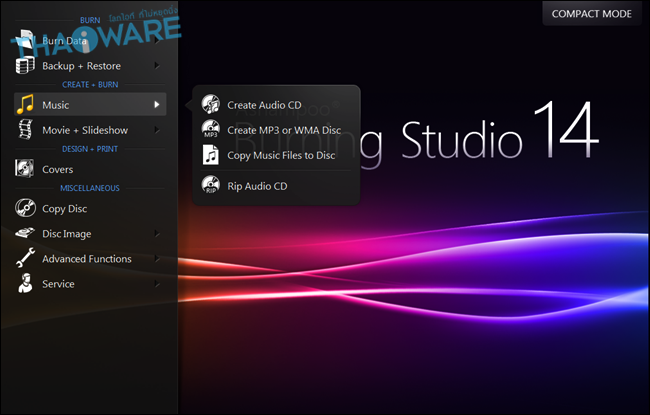Click the Advanced Functions wrench icon
650x415 pixels.
[25, 258]
